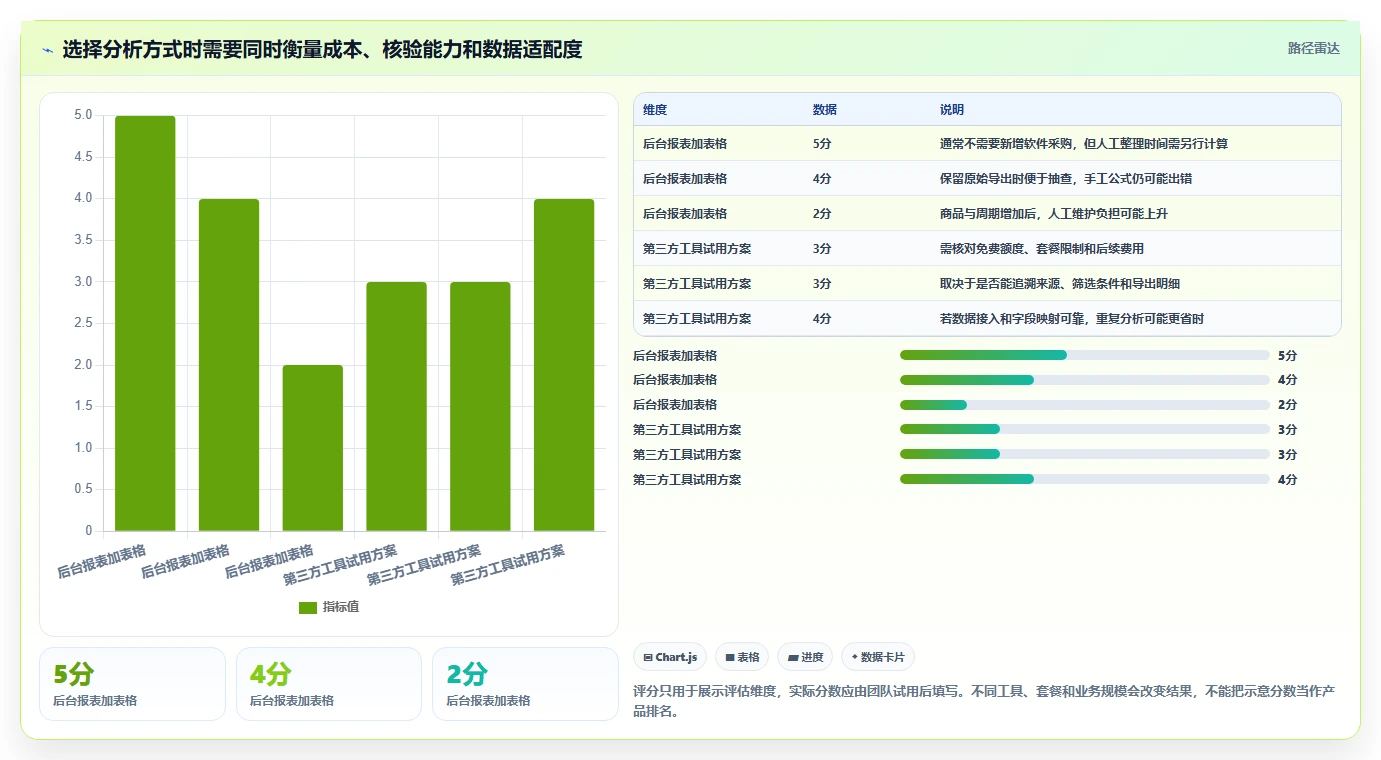
Task: Click the 进度 chip
Action: coord(805,657)
